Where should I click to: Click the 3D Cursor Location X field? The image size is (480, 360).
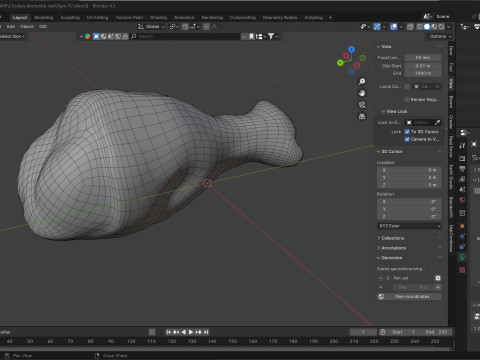409,170
